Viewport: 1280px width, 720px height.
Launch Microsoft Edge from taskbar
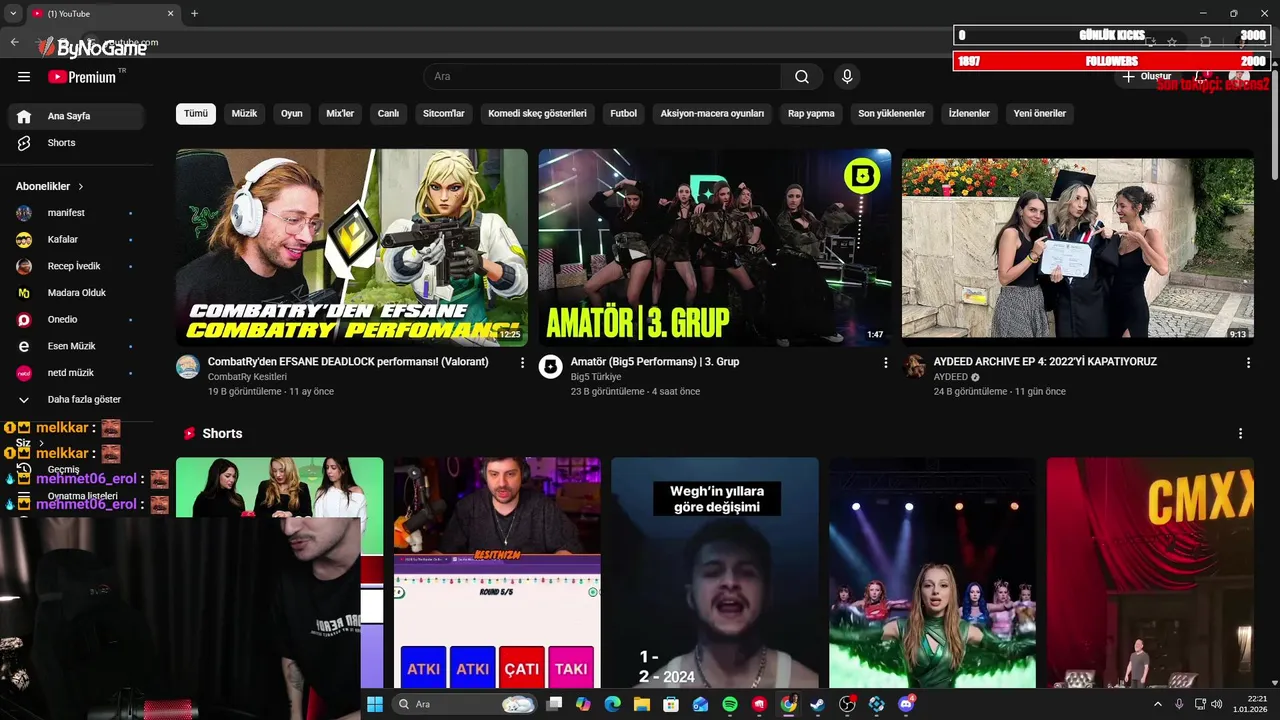pyautogui.click(x=613, y=704)
